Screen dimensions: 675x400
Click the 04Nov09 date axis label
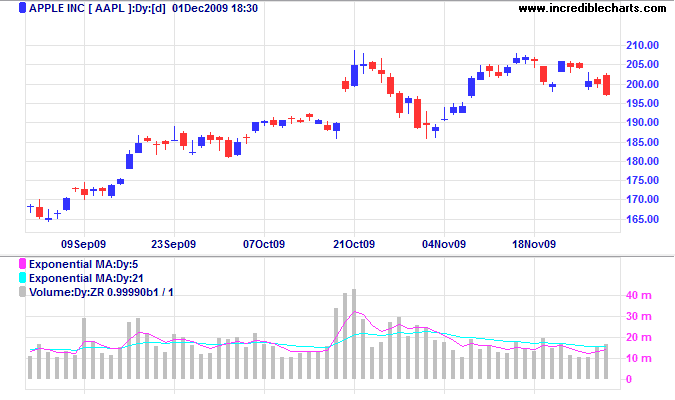click(x=444, y=244)
